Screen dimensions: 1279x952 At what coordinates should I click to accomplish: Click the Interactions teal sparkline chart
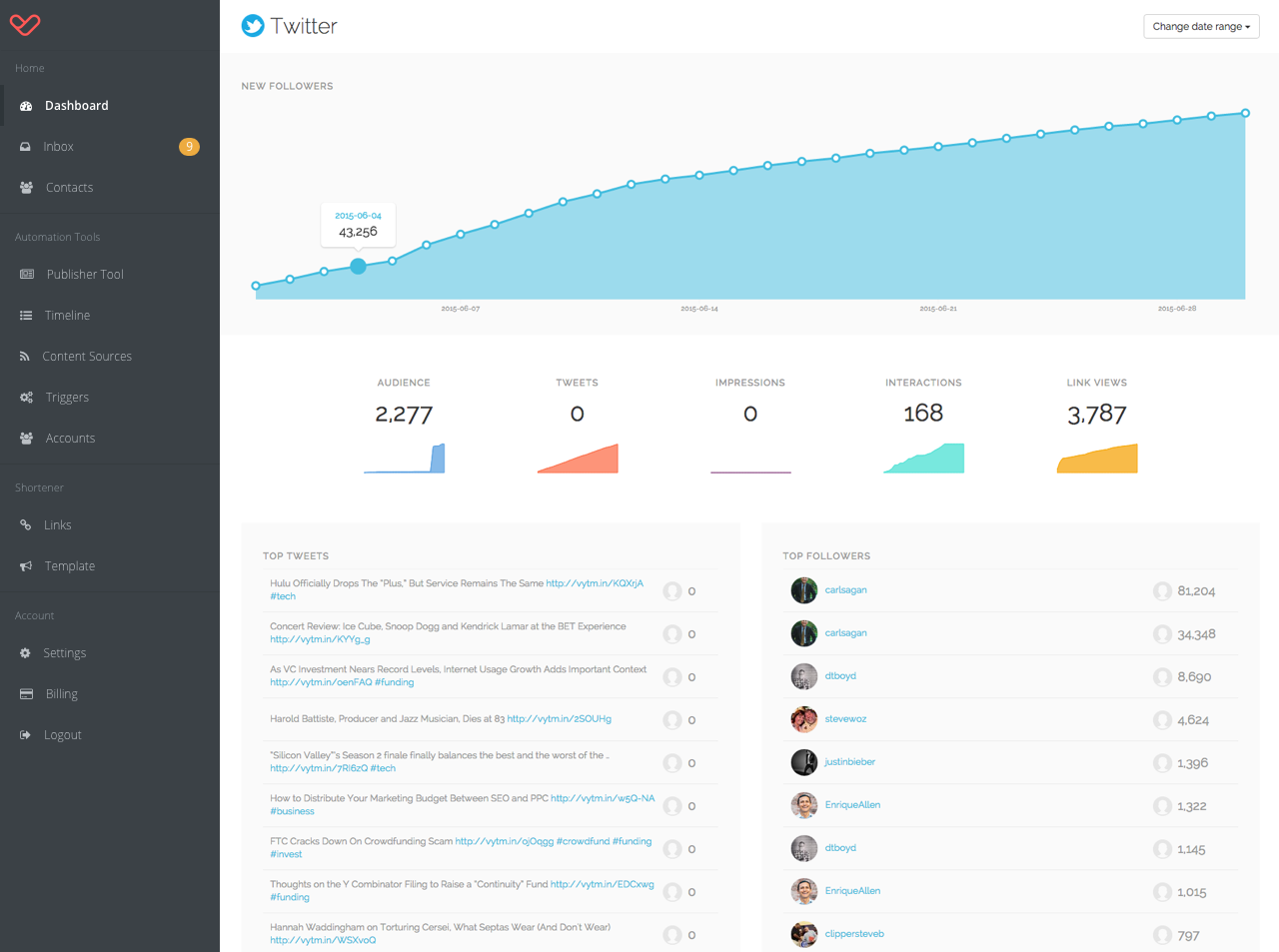(923, 459)
